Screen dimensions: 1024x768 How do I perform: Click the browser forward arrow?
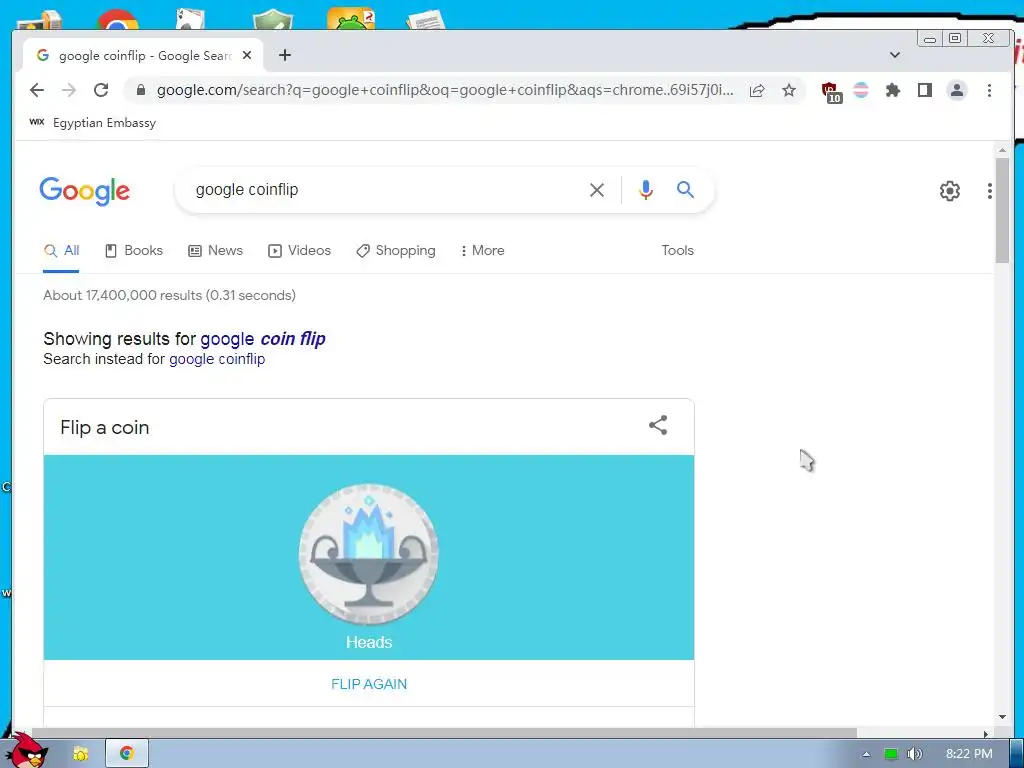pyautogui.click(x=69, y=90)
